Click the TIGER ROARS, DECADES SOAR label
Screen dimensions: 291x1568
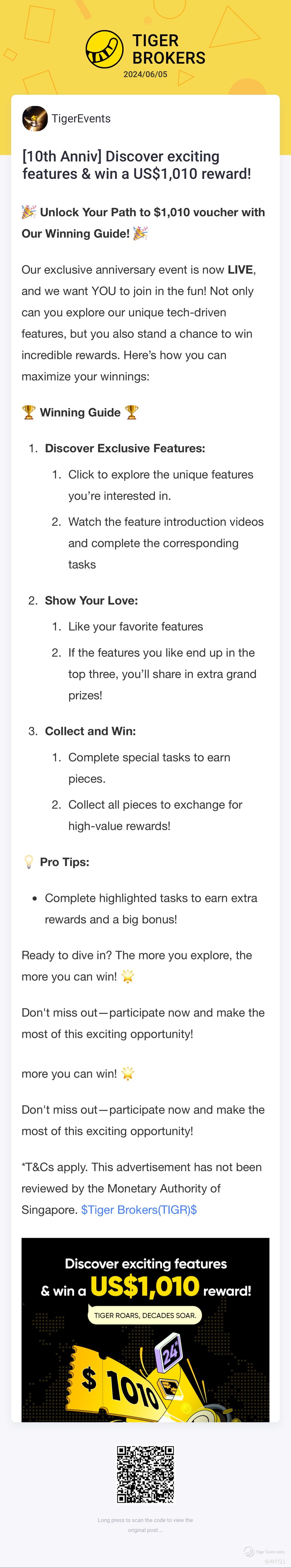tap(145, 1315)
